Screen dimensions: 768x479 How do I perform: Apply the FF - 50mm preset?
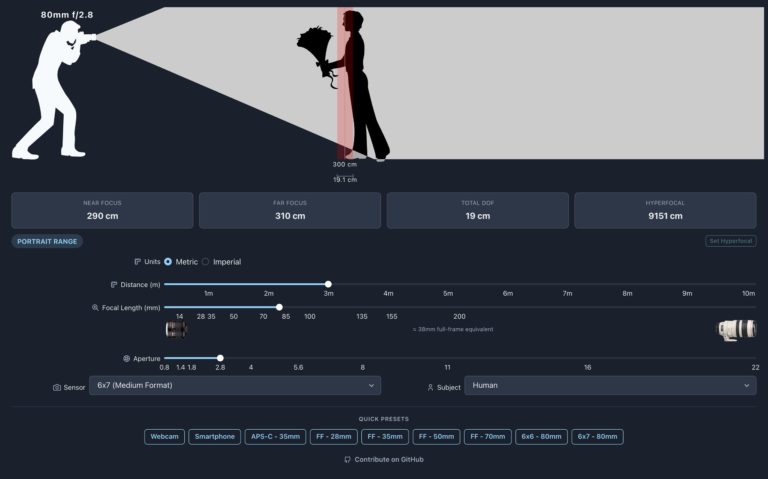(436, 436)
